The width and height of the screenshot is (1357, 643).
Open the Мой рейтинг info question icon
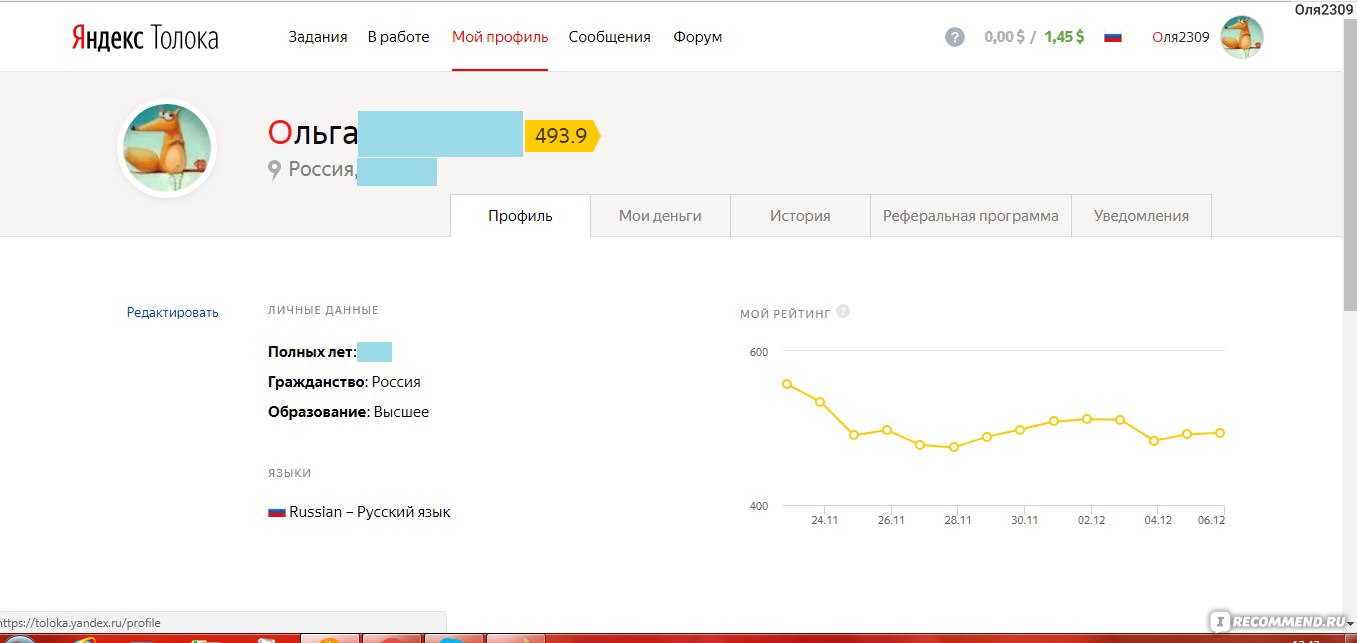click(x=843, y=311)
